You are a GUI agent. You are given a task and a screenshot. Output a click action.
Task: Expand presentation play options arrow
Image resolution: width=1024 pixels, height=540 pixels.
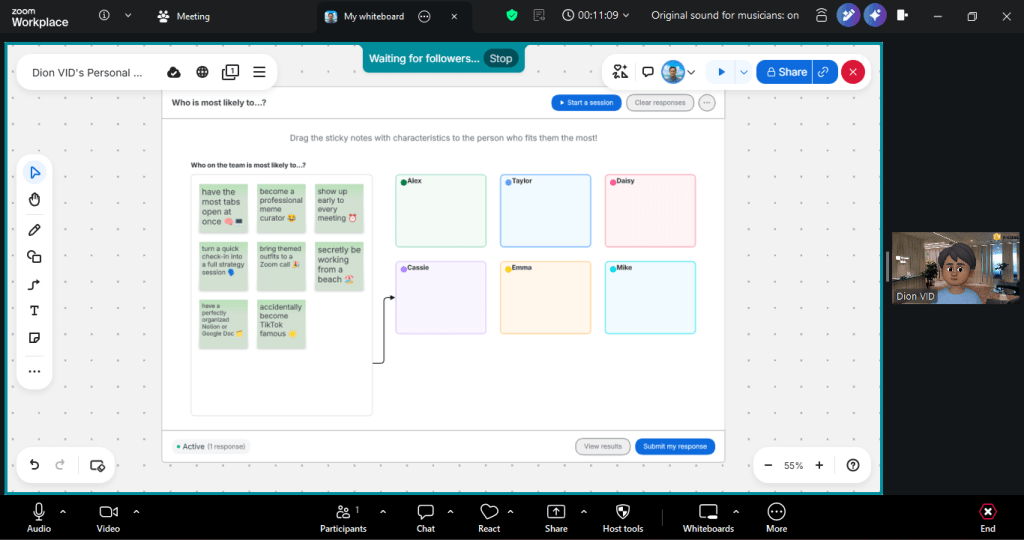pyautogui.click(x=744, y=72)
